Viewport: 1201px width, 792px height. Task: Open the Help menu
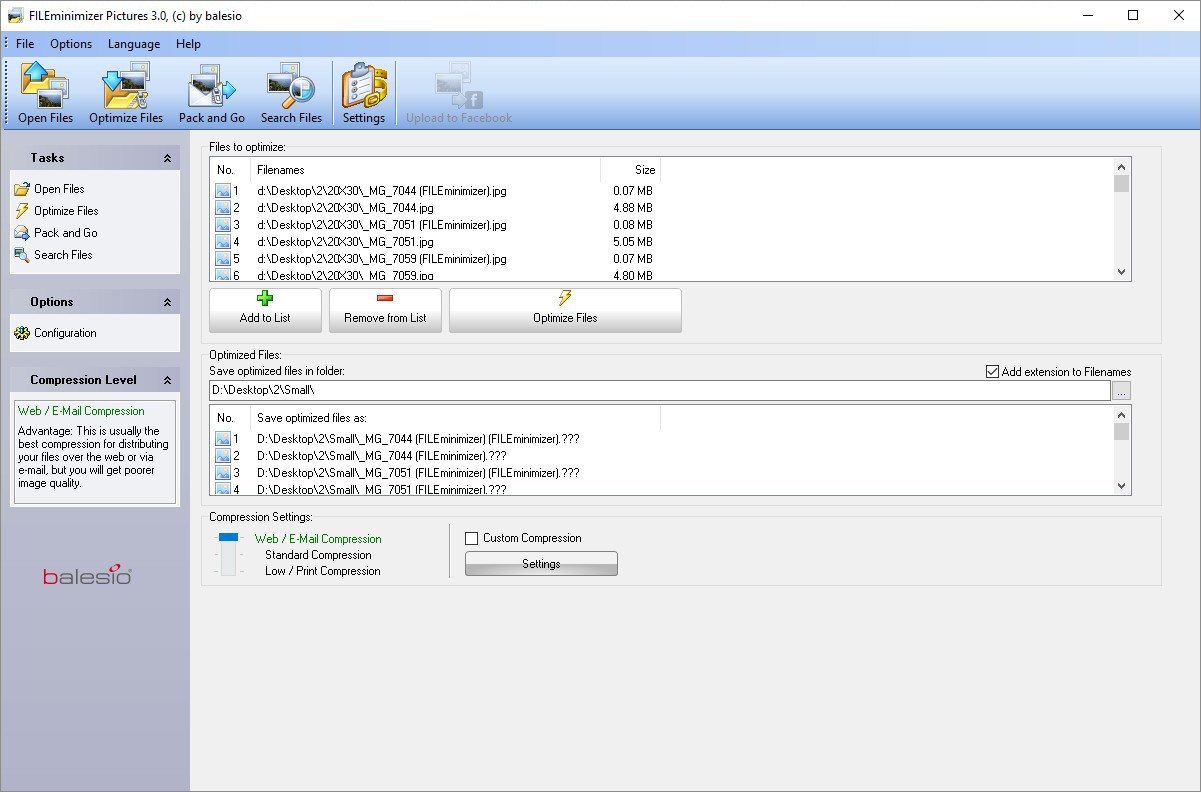click(188, 44)
